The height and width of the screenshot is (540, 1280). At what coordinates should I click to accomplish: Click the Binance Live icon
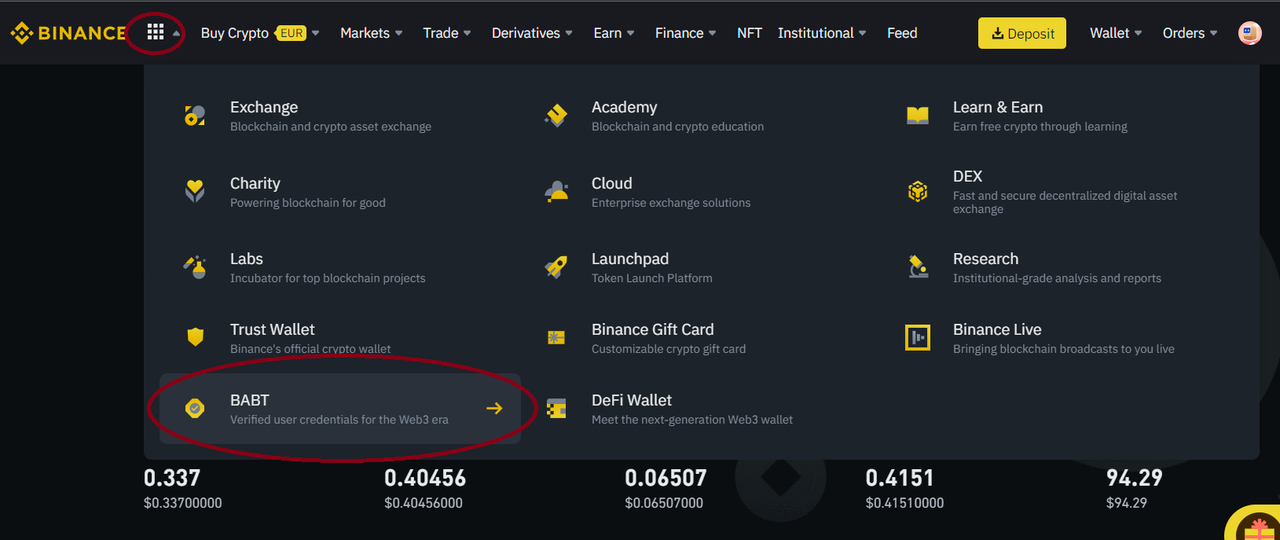(918, 337)
